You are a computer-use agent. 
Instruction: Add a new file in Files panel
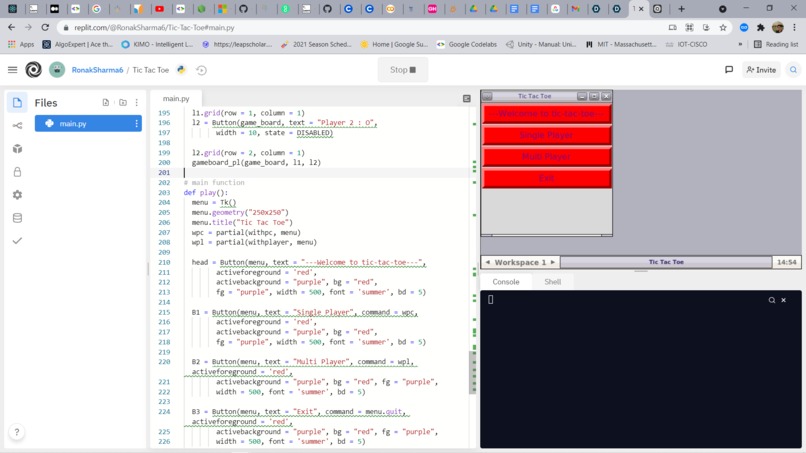106,102
